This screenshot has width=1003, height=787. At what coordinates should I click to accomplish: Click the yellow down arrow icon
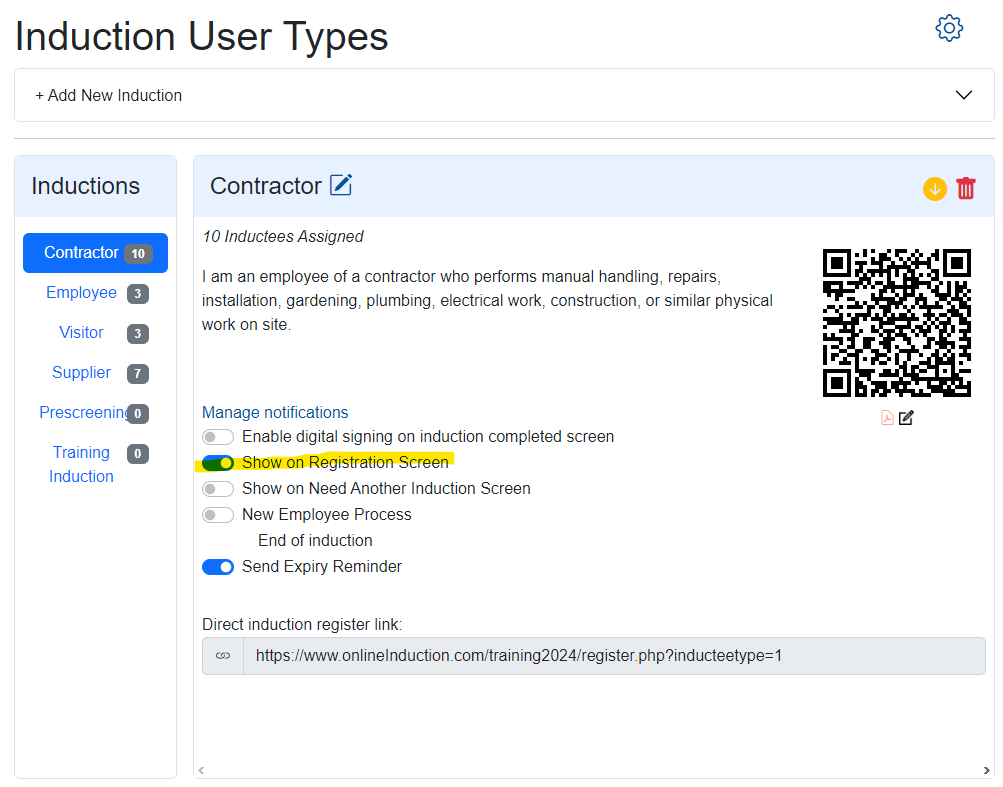[934, 188]
